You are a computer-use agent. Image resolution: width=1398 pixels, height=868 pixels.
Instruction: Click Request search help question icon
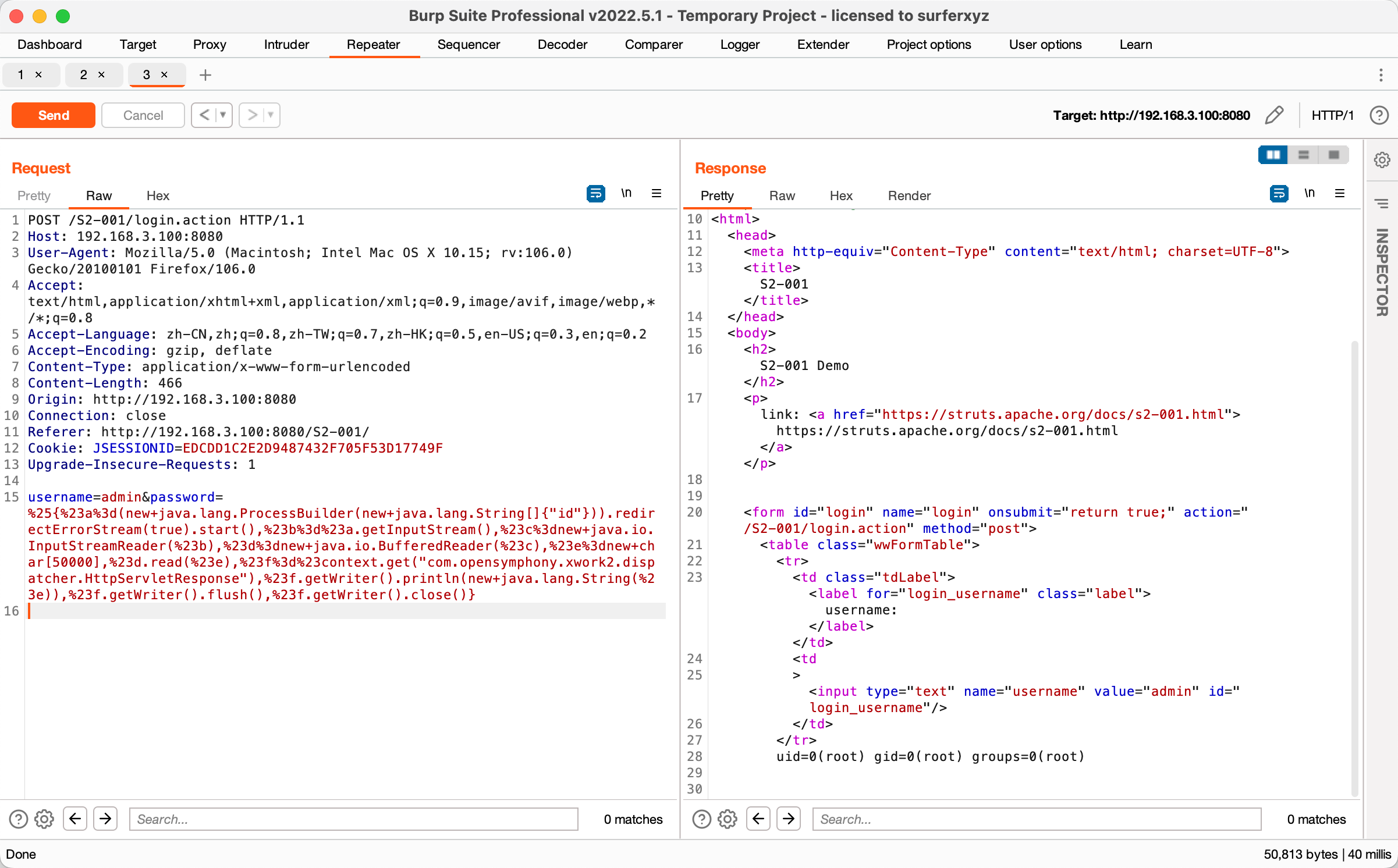pyautogui.click(x=19, y=819)
